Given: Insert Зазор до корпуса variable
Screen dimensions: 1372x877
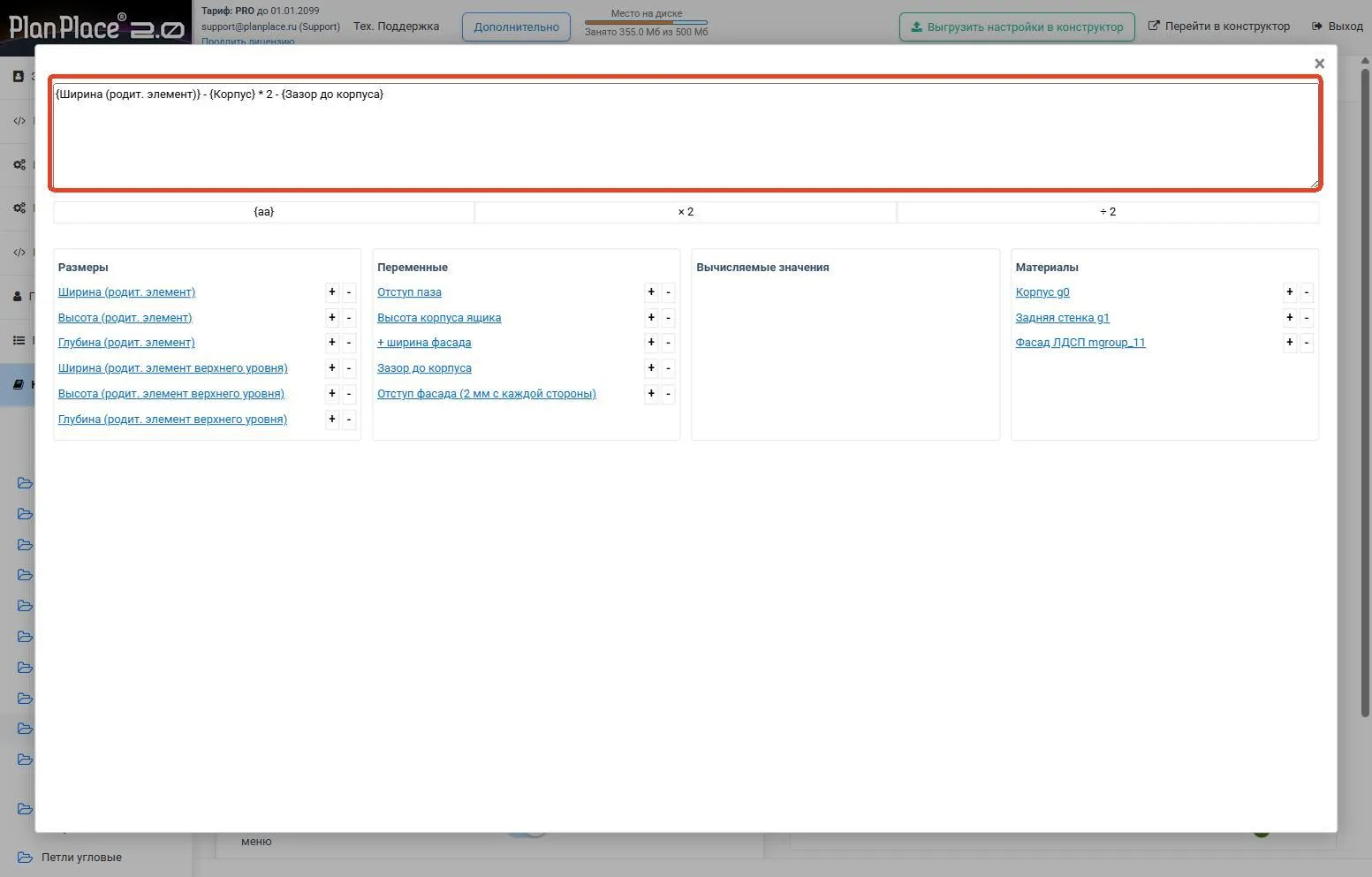Looking at the screenshot, I should (424, 368).
